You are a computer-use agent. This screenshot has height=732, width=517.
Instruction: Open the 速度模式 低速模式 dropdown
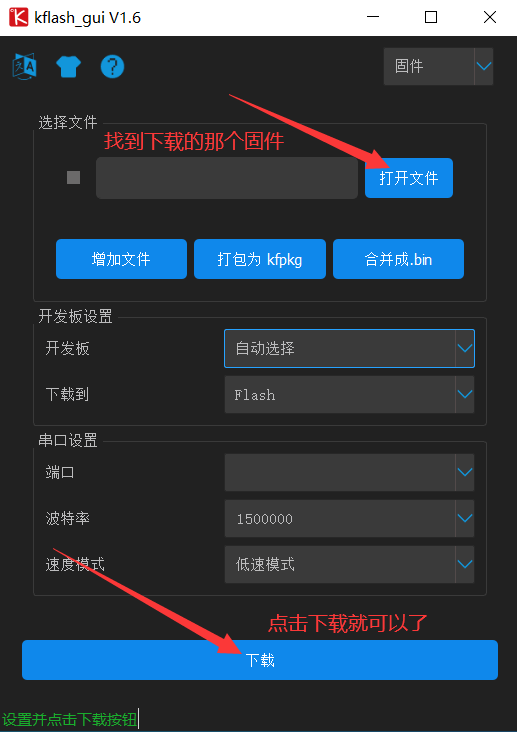pos(349,564)
